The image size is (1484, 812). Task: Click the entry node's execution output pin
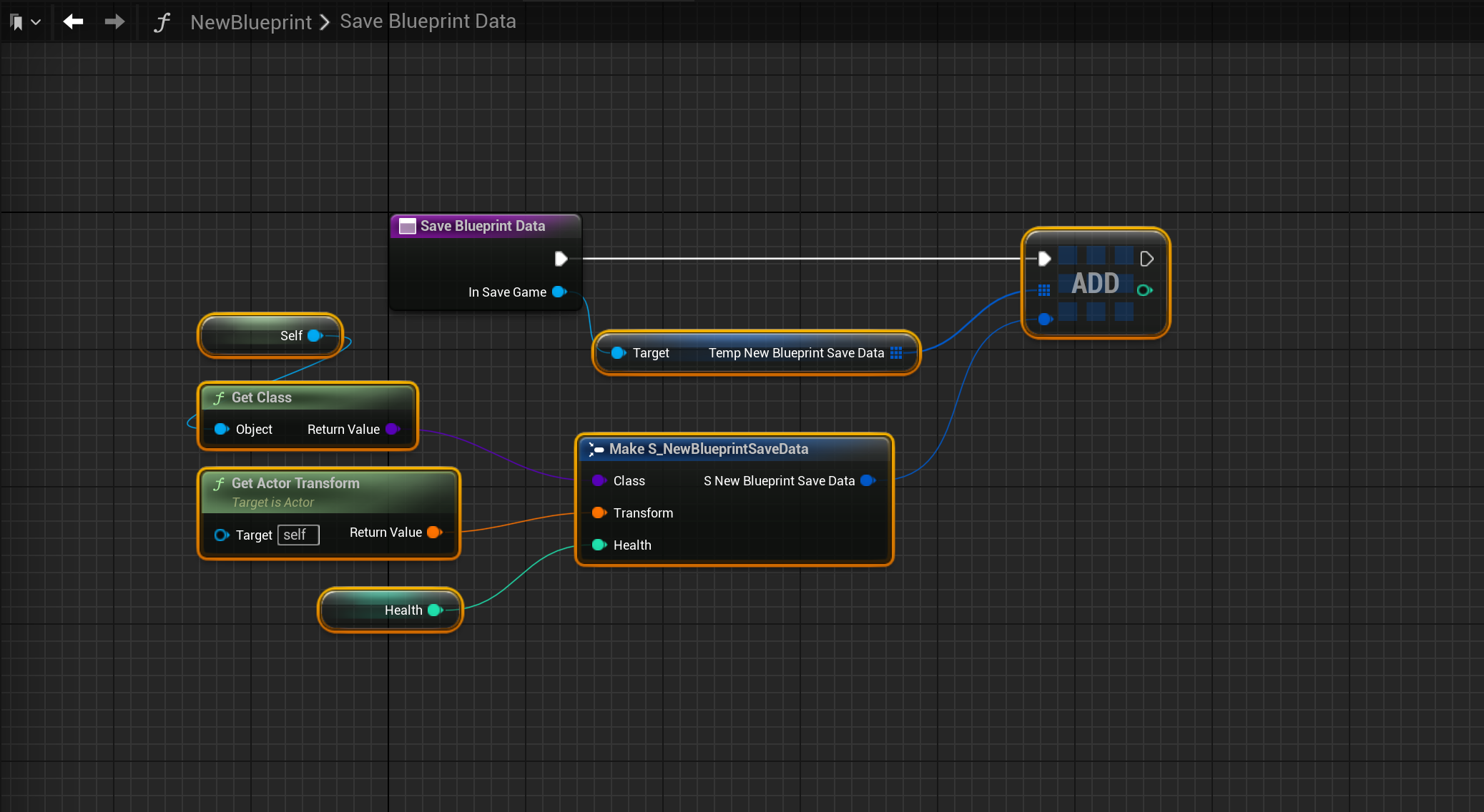coord(561,259)
